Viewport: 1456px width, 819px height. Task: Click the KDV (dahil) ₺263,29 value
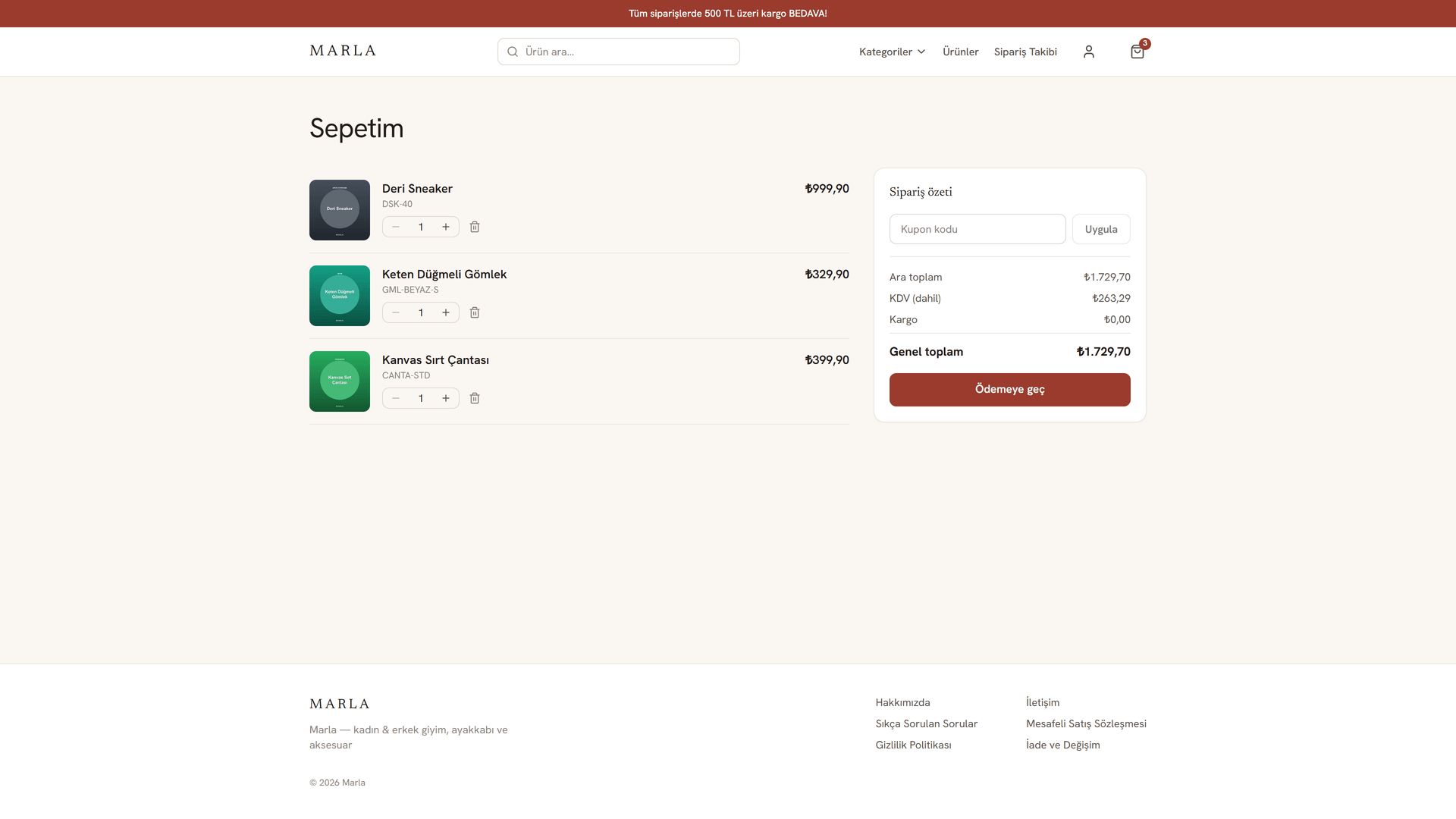click(x=1111, y=299)
